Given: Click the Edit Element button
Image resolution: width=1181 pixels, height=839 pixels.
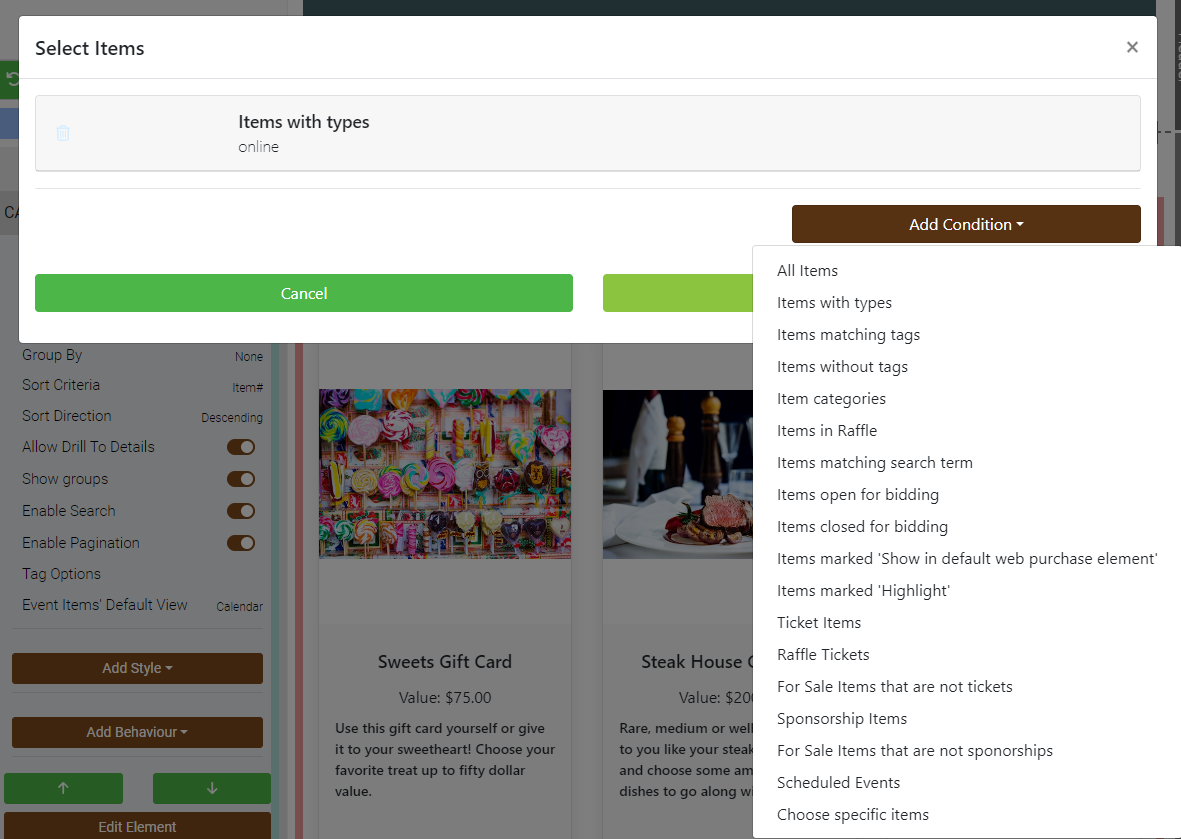Looking at the screenshot, I should tap(137, 827).
